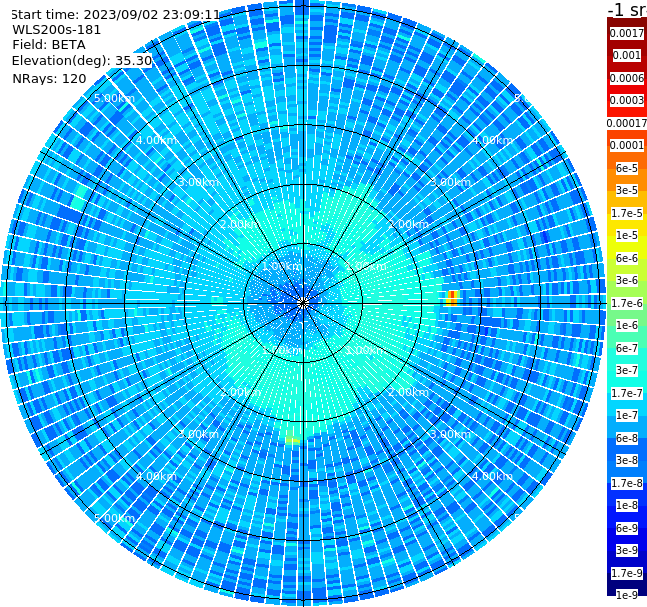The image size is (647, 607).
Task: Click the NRays: 120 label
Action: pyautogui.click(x=49, y=78)
